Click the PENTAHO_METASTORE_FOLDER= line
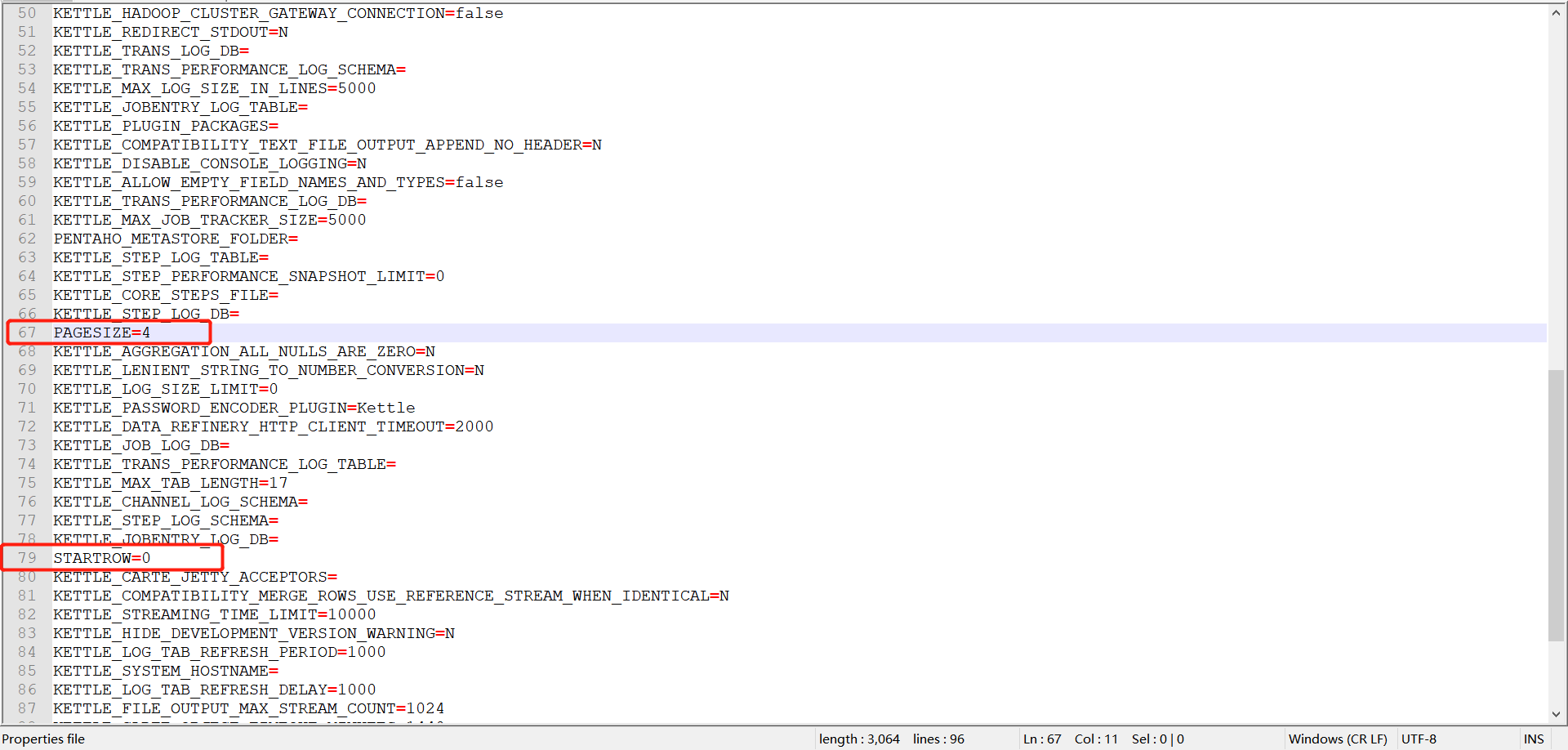The width and height of the screenshot is (1568, 750). tap(176, 239)
